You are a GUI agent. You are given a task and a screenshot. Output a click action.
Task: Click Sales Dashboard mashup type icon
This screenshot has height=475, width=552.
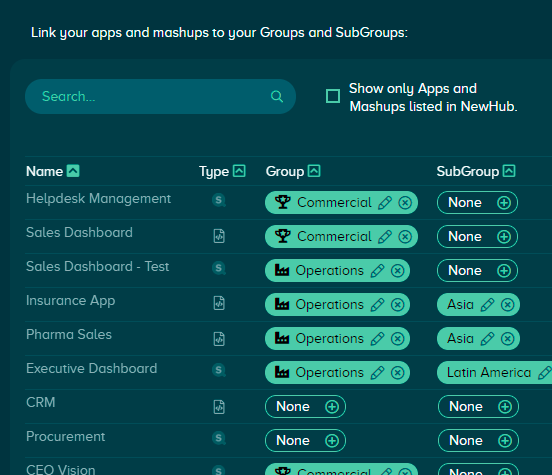point(219,236)
